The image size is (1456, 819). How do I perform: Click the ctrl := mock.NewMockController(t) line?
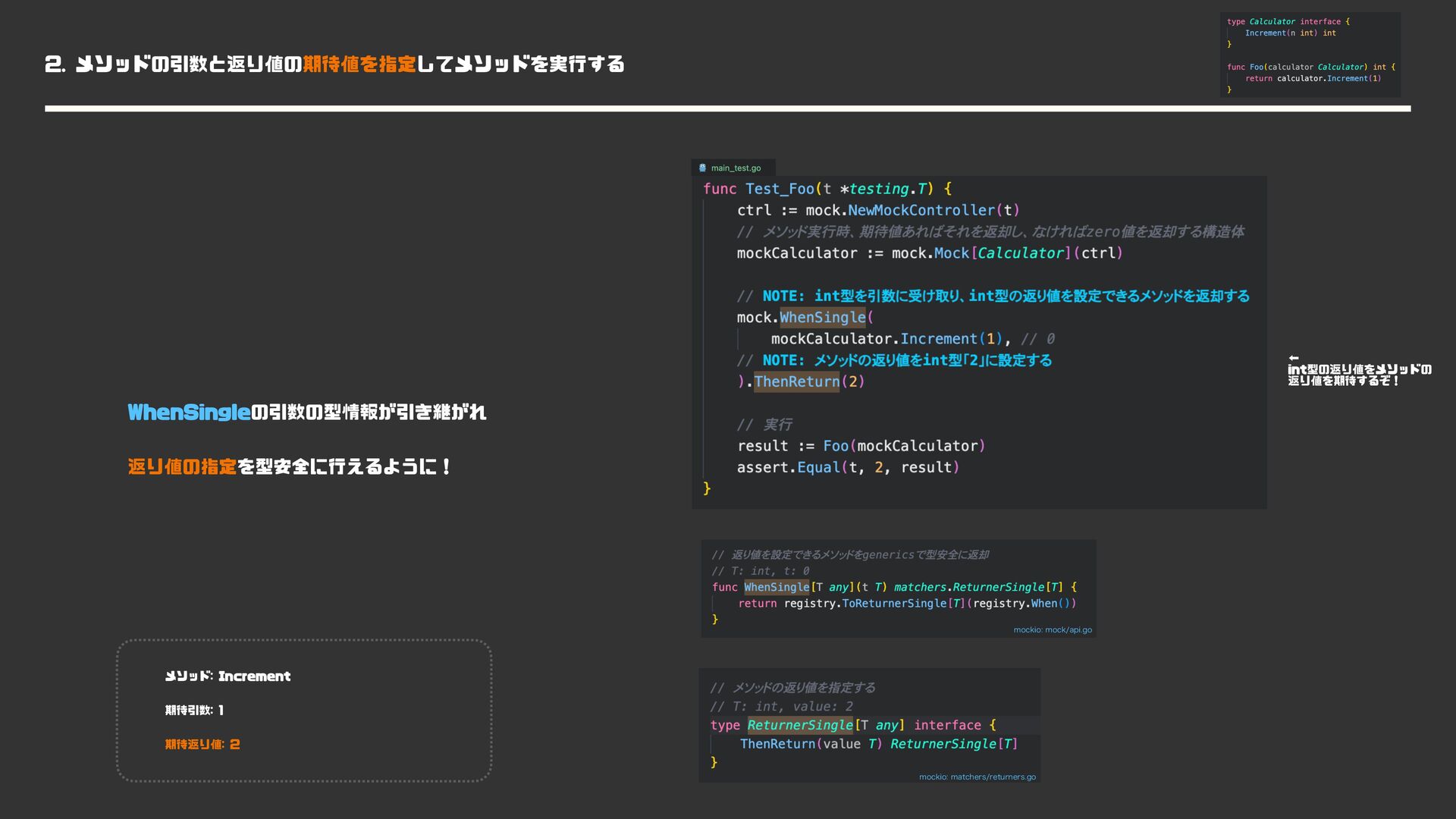tap(878, 210)
